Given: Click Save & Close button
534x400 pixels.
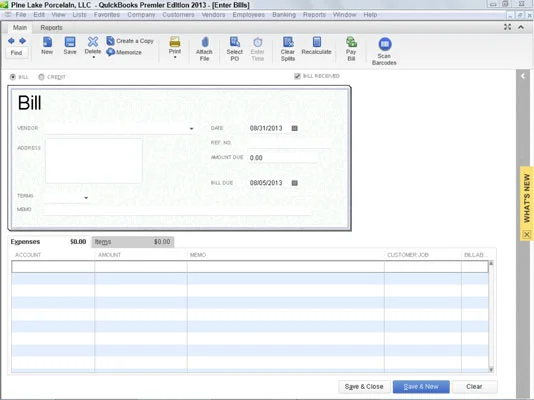Looking at the screenshot, I should [x=364, y=387].
